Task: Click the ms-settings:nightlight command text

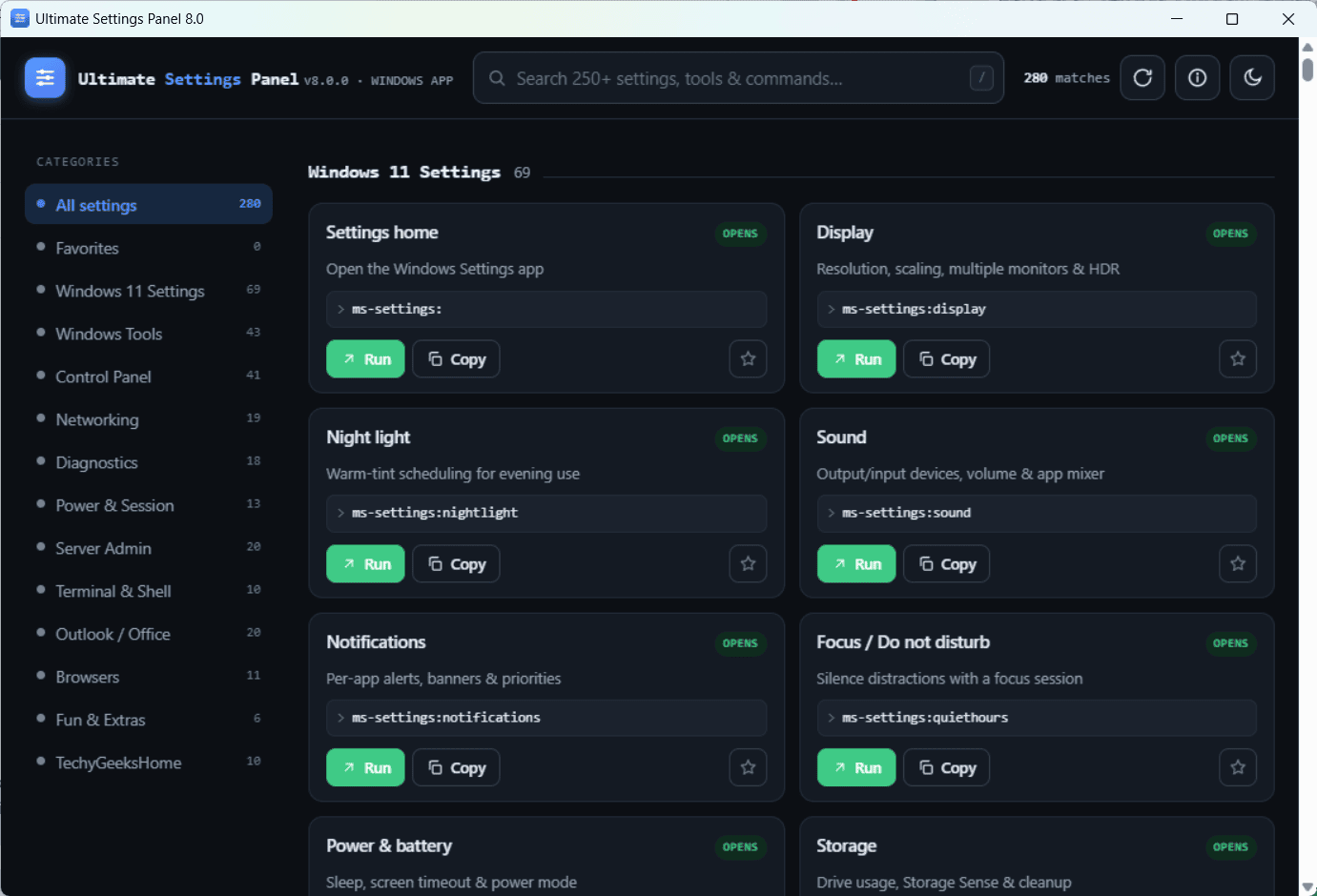Action: (x=435, y=513)
